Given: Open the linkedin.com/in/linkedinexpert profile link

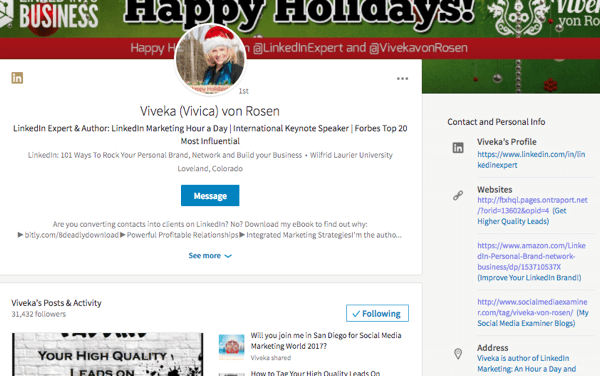Looking at the screenshot, I should click(x=531, y=160).
